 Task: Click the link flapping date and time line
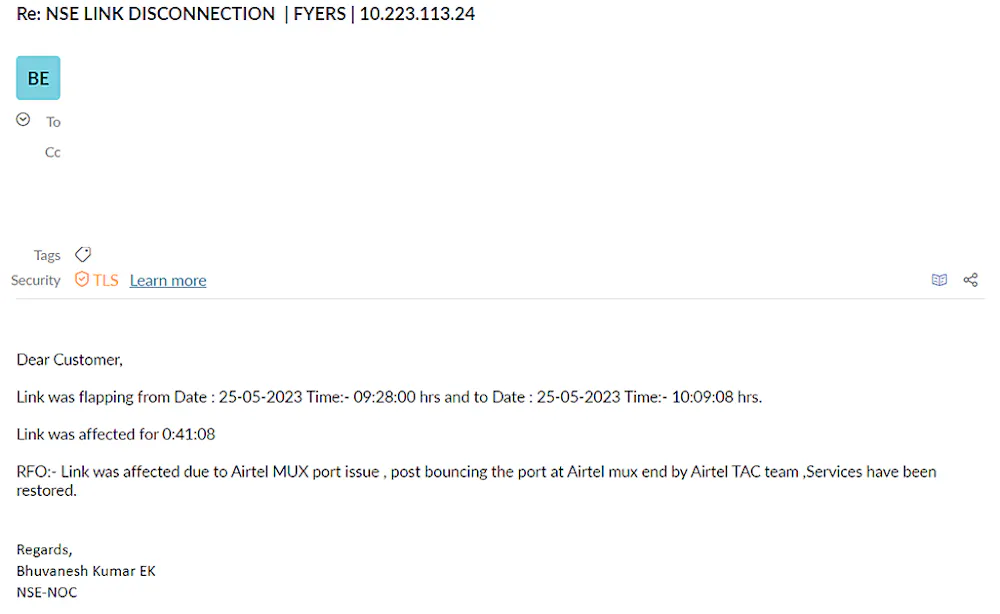[x=389, y=397]
